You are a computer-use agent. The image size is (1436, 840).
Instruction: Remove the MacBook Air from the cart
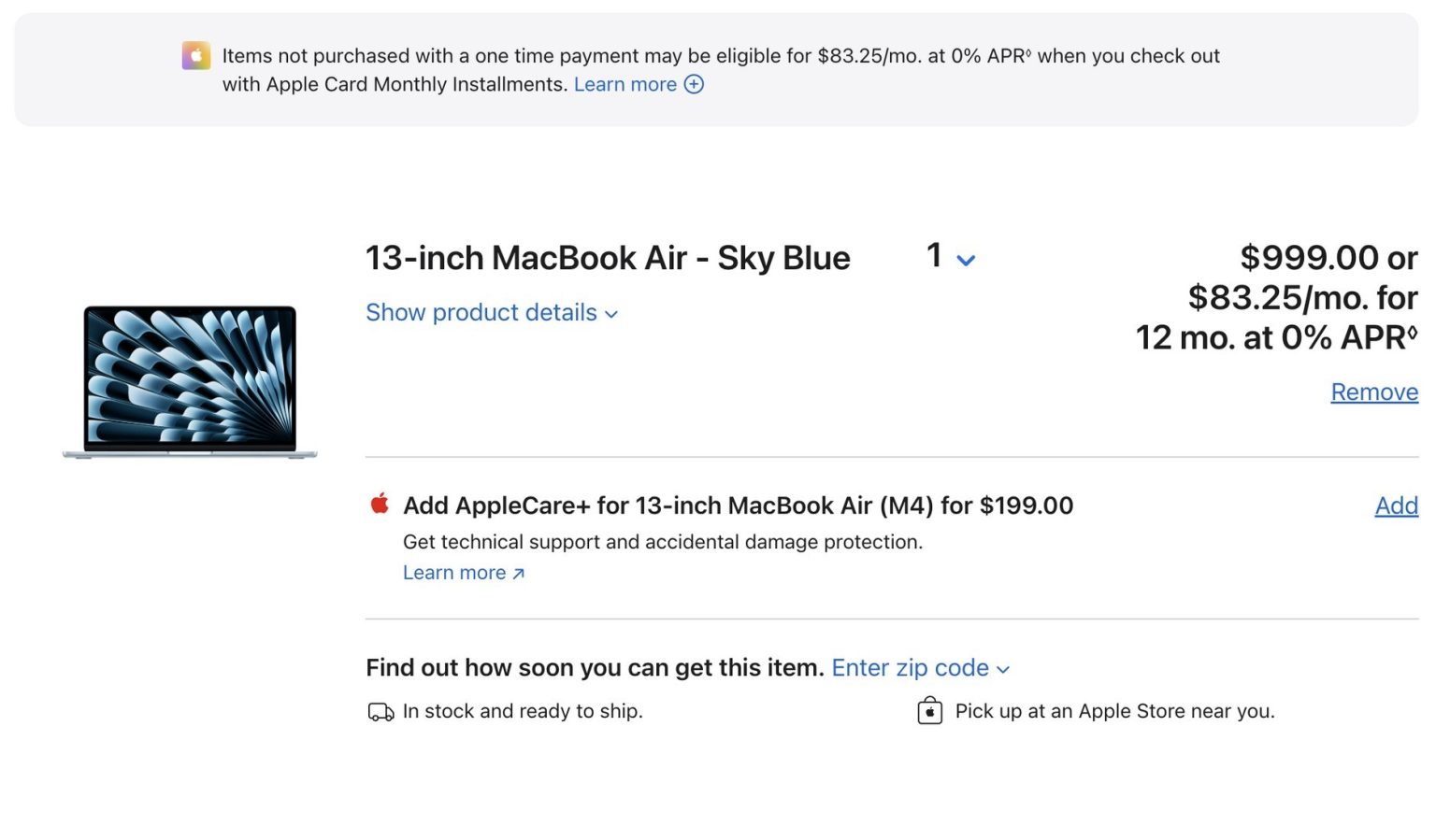(x=1373, y=392)
